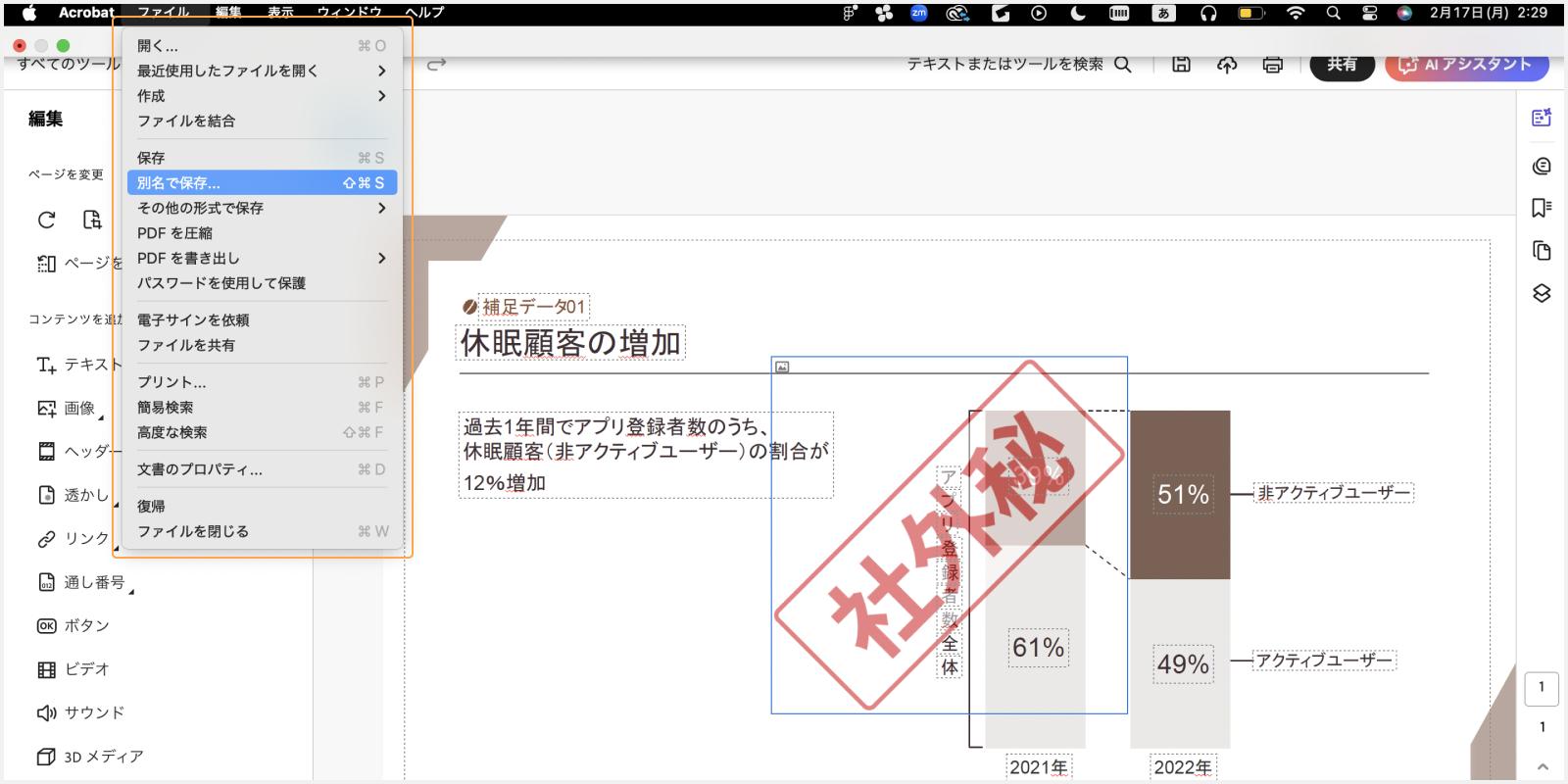
Task: Open the layers panel icon in right rail
Action: tap(1542, 293)
